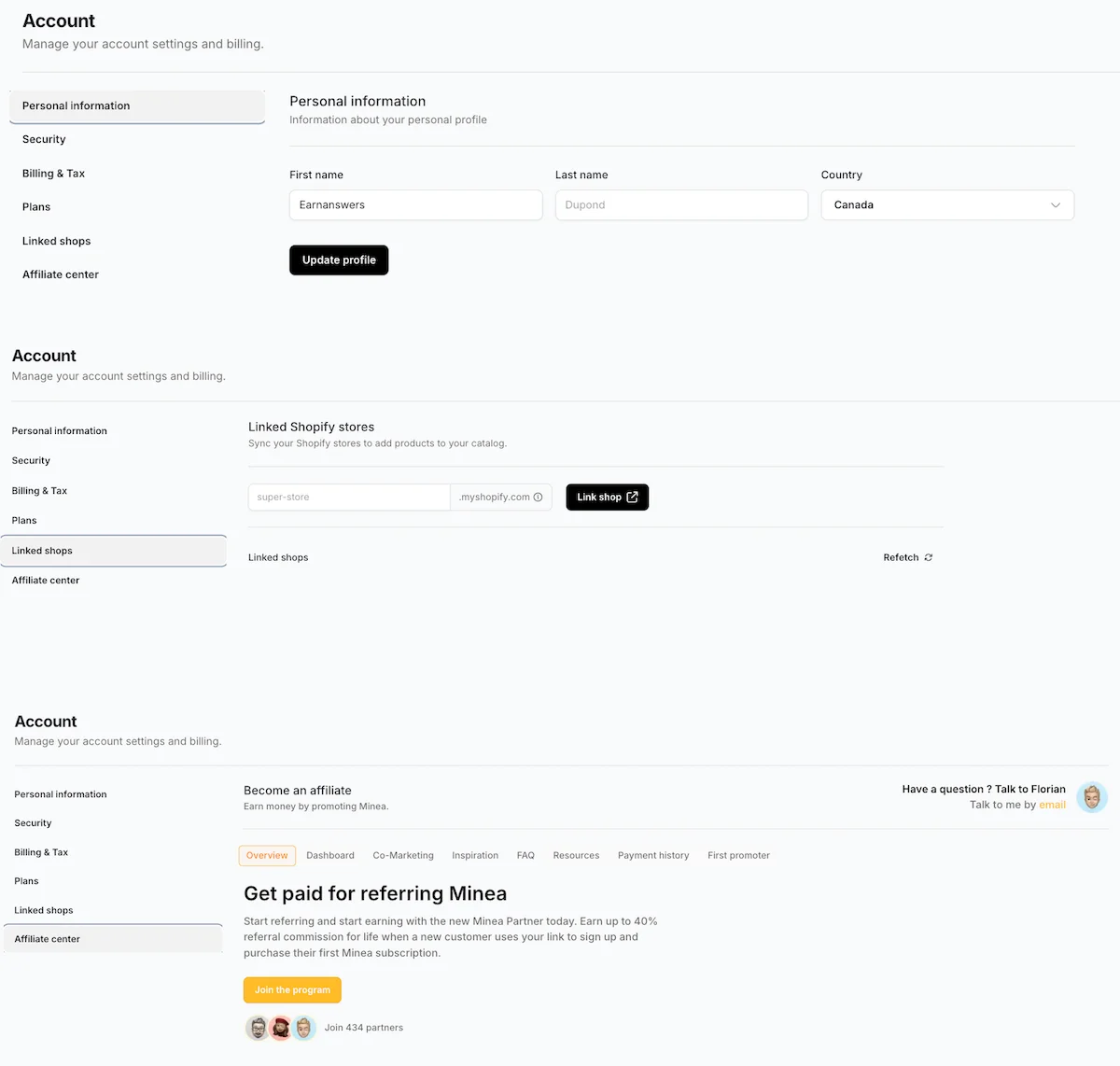Viewport: 1120px width, 1066px height.
Task: Open the FAQ tab
Action: pos(525,855)
